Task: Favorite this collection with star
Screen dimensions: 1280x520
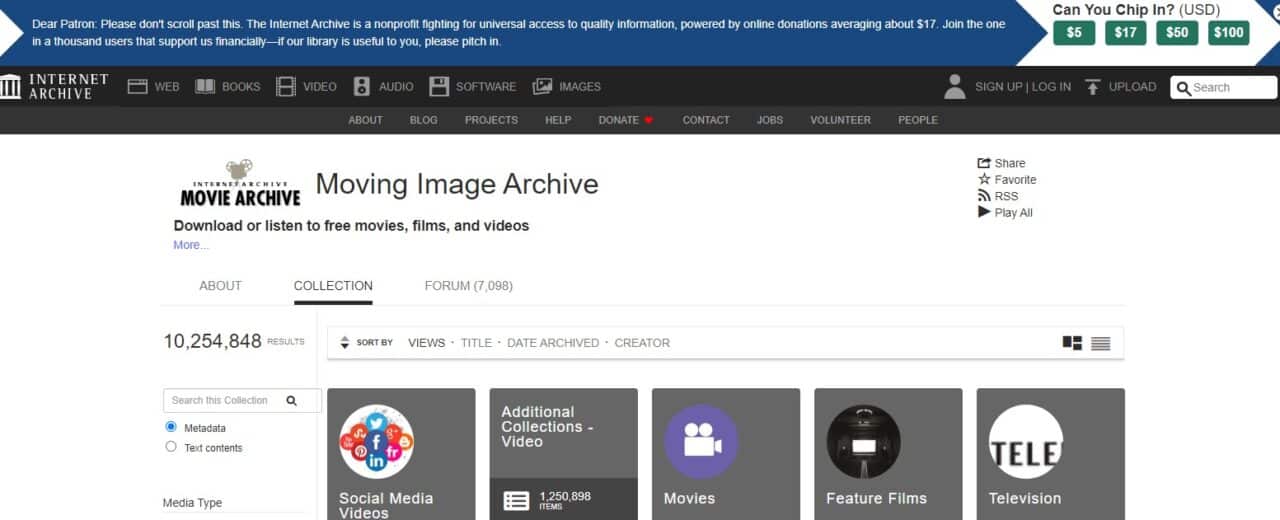Action: click(x=1007, y=180)
